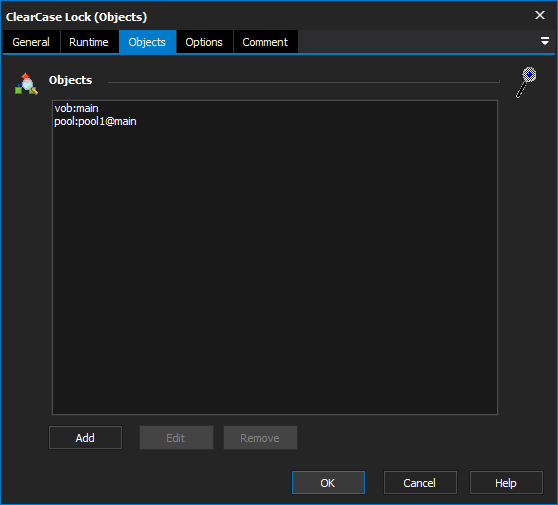Image resolution: width=558 pixels, height=505 pixels.
Task: Confirm with the OK button
Action: tap(328, 483)
